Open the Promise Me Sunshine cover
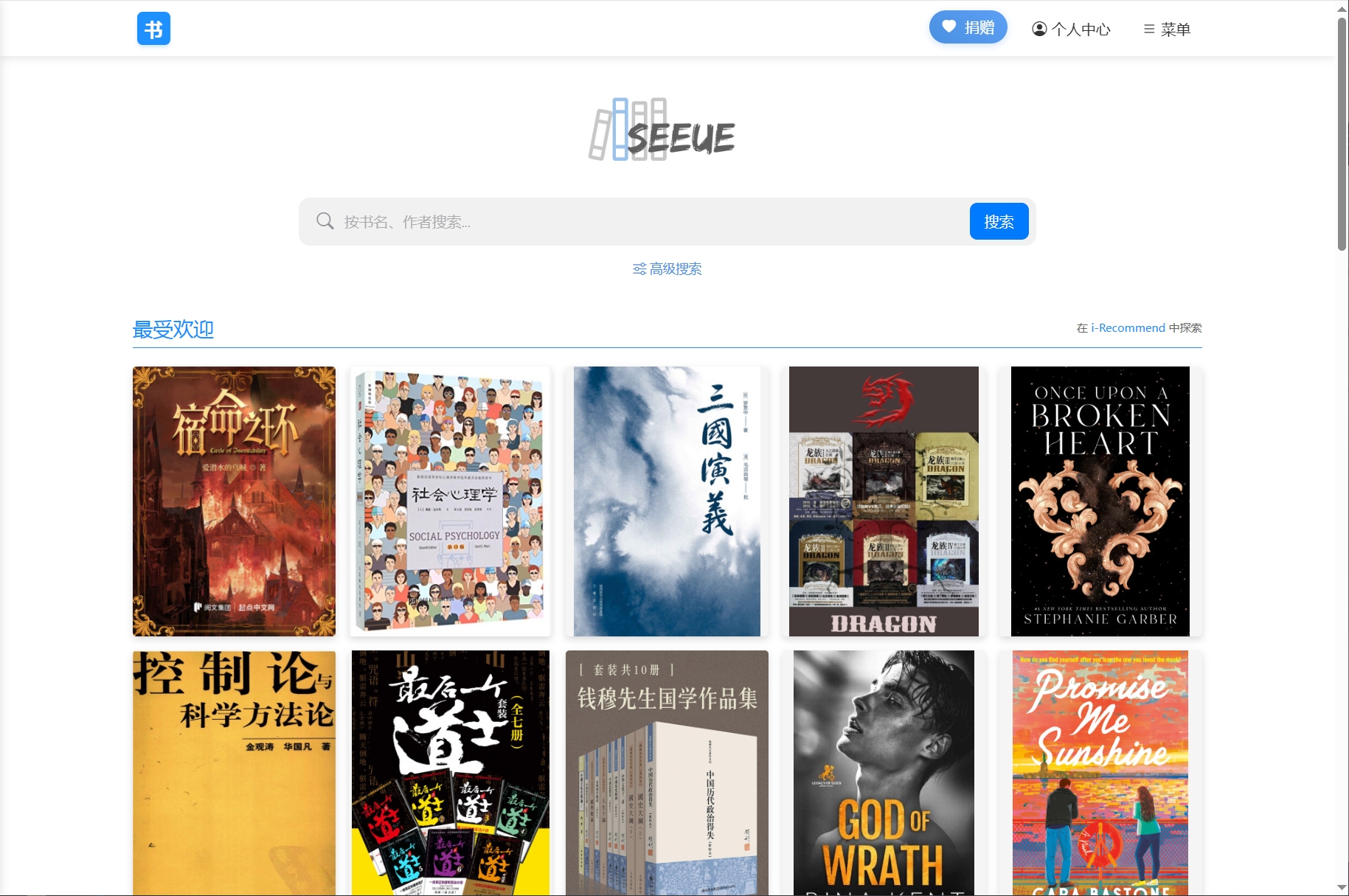 1100,773
